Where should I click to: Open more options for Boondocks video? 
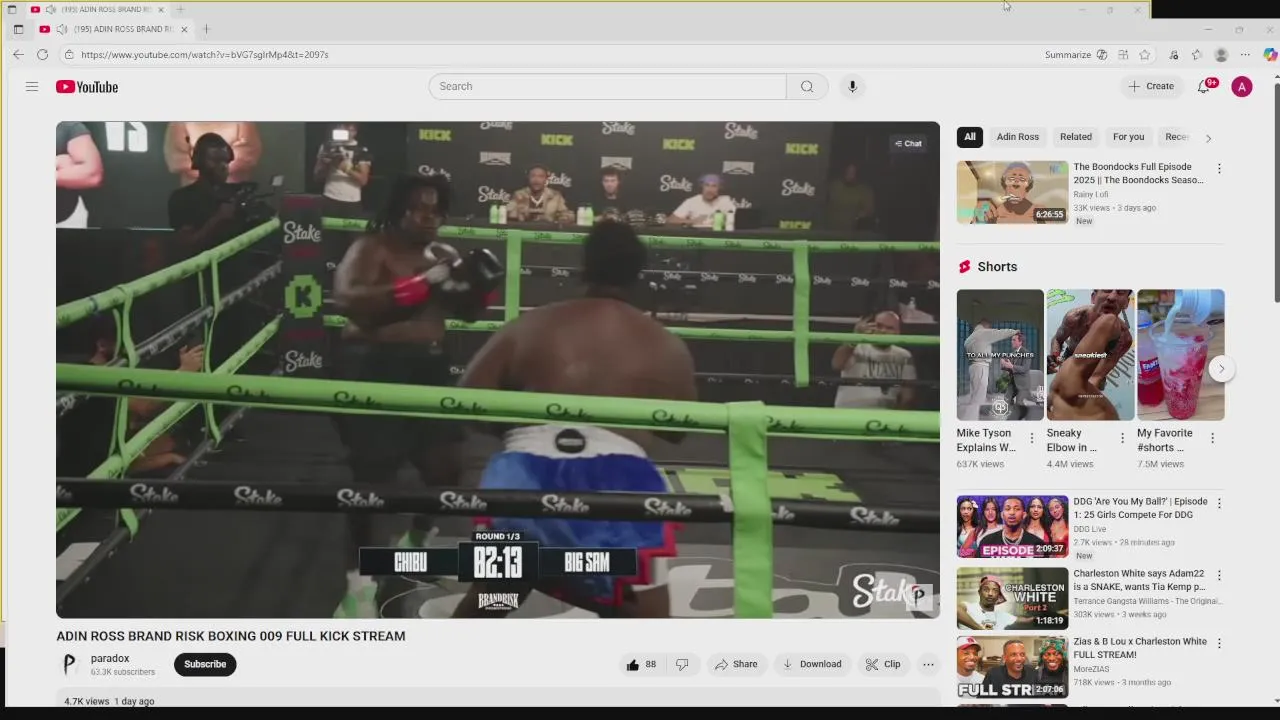[1219, 169]
